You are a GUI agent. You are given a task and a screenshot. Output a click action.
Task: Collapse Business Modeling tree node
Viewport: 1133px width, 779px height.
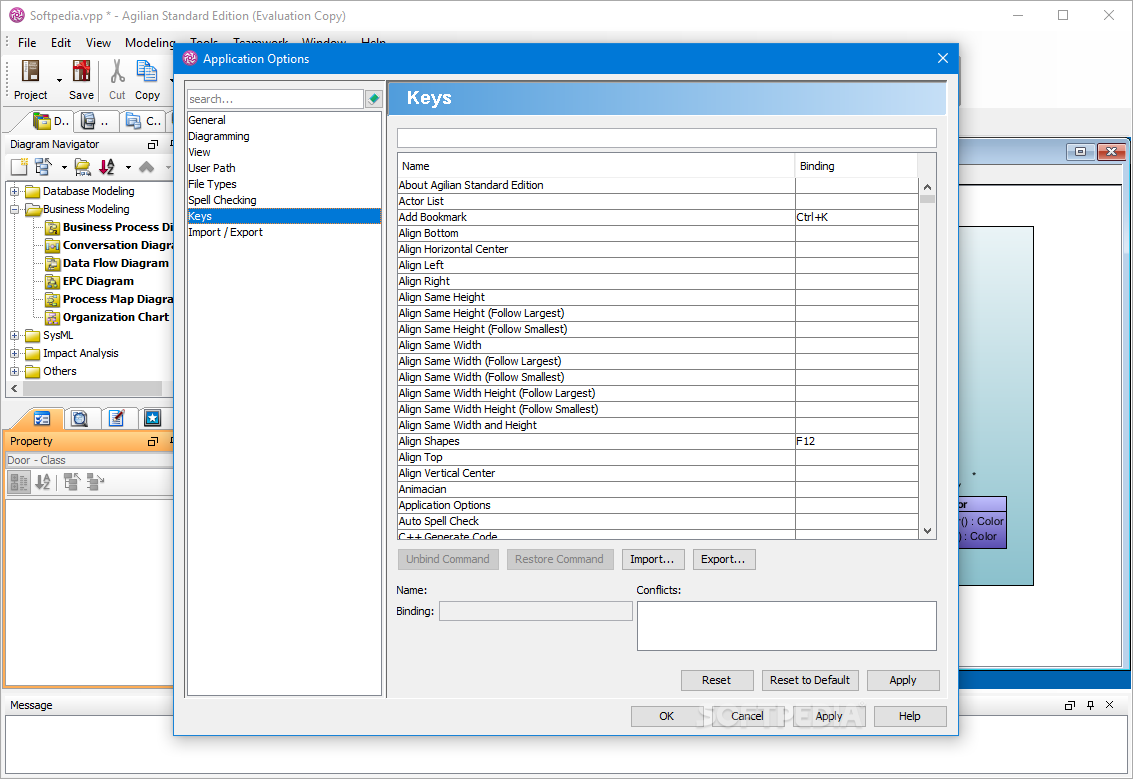[x=14, y=210]
